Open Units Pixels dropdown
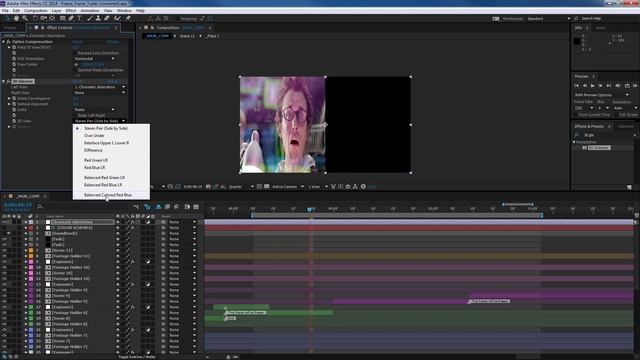Screen dimensions: 640x360 pos(95,110)
